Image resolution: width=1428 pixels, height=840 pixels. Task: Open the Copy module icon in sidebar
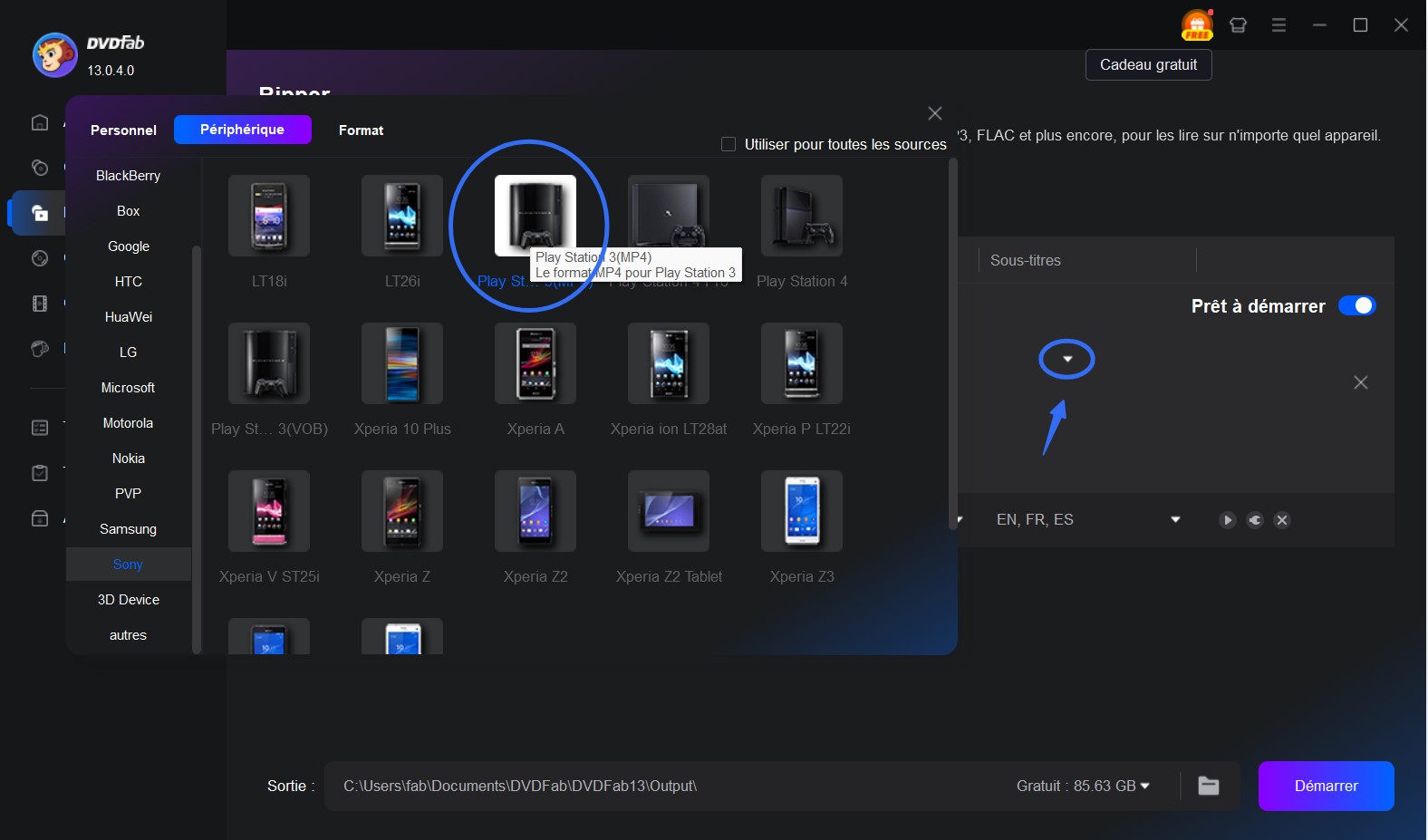point(40,168)
